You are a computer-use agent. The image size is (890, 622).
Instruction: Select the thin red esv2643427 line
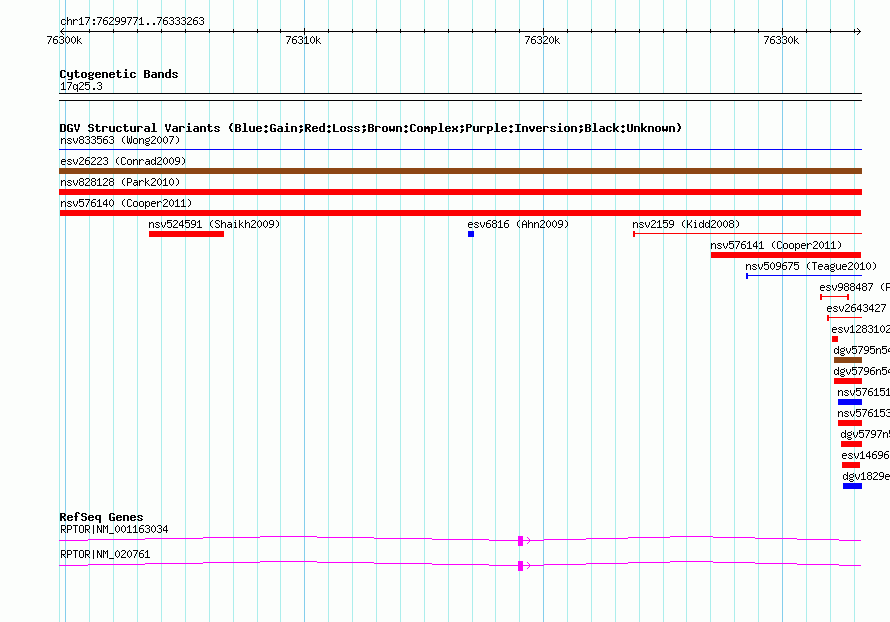(845, 318)
